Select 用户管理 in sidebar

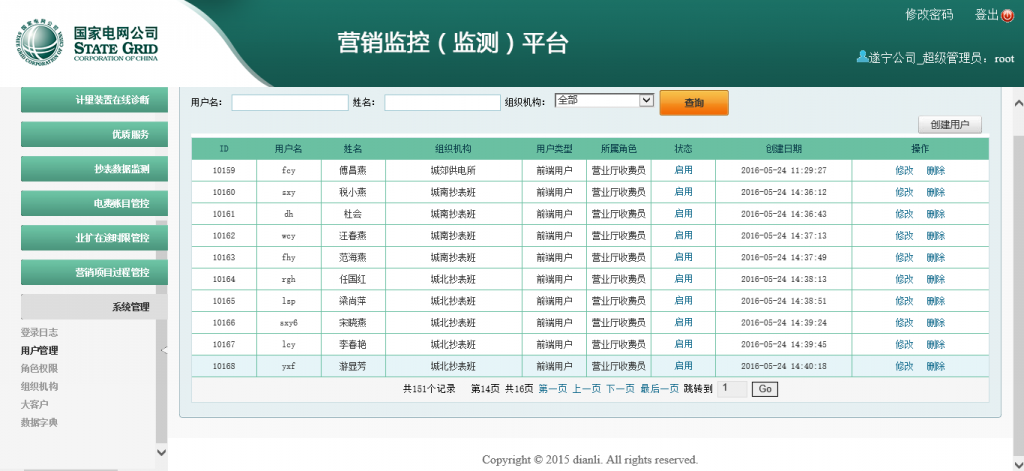pos(39,351)
